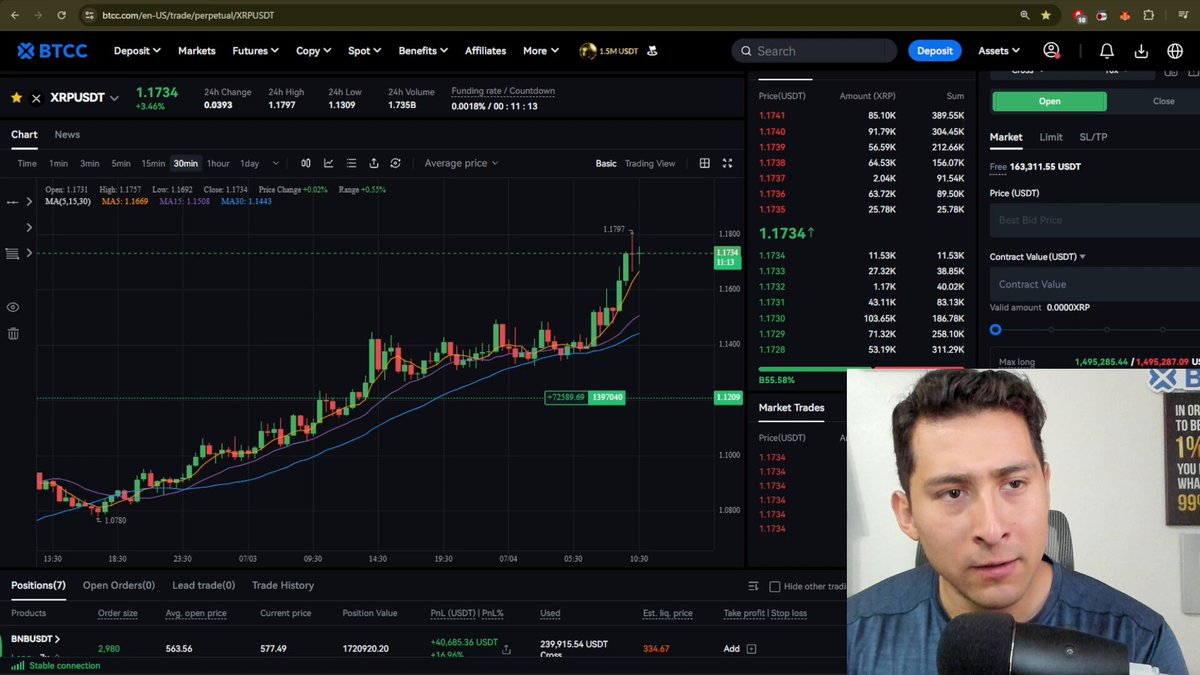
Task: Click the chart list settings icon
Action: click(x=351, y=163)
